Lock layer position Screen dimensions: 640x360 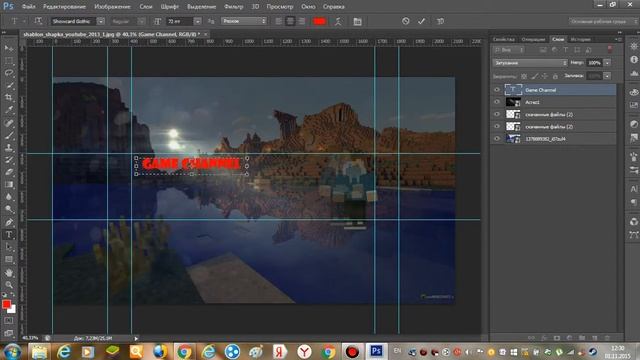click(x=544, y=76)
